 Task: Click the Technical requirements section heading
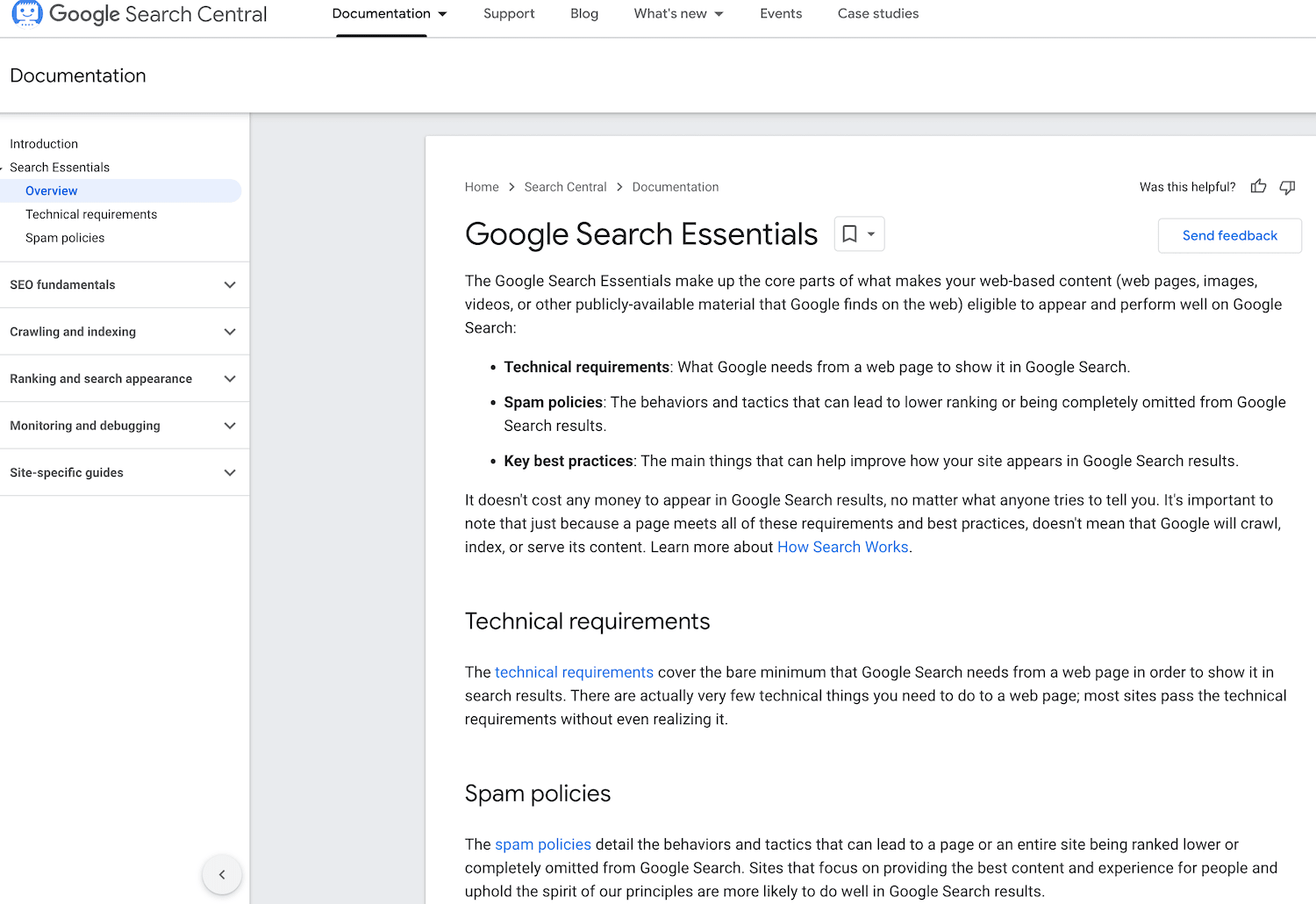tap(587, 621)
